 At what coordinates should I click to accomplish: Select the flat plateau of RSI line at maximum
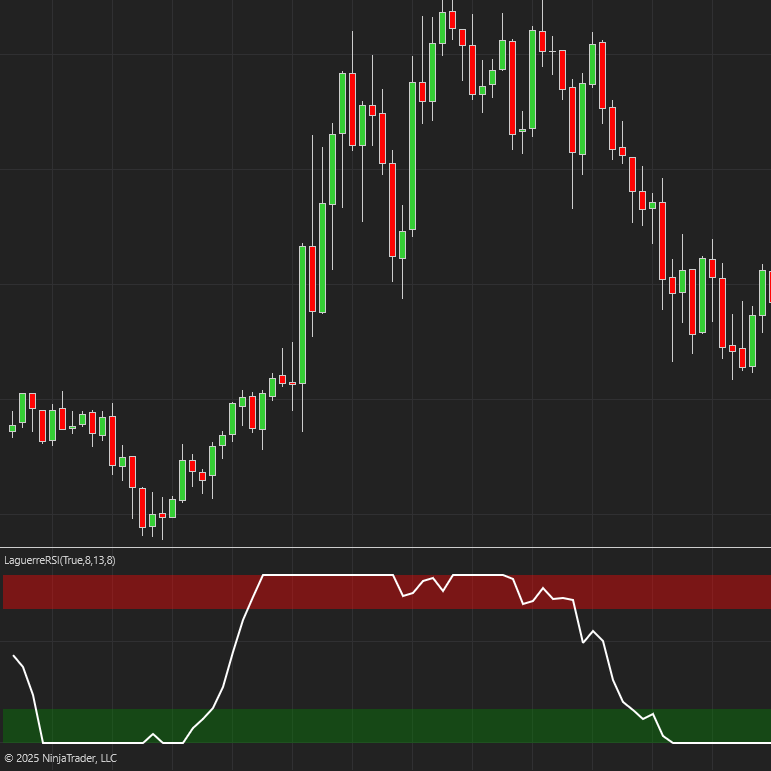pyautogui.click(x=328, y=574)
